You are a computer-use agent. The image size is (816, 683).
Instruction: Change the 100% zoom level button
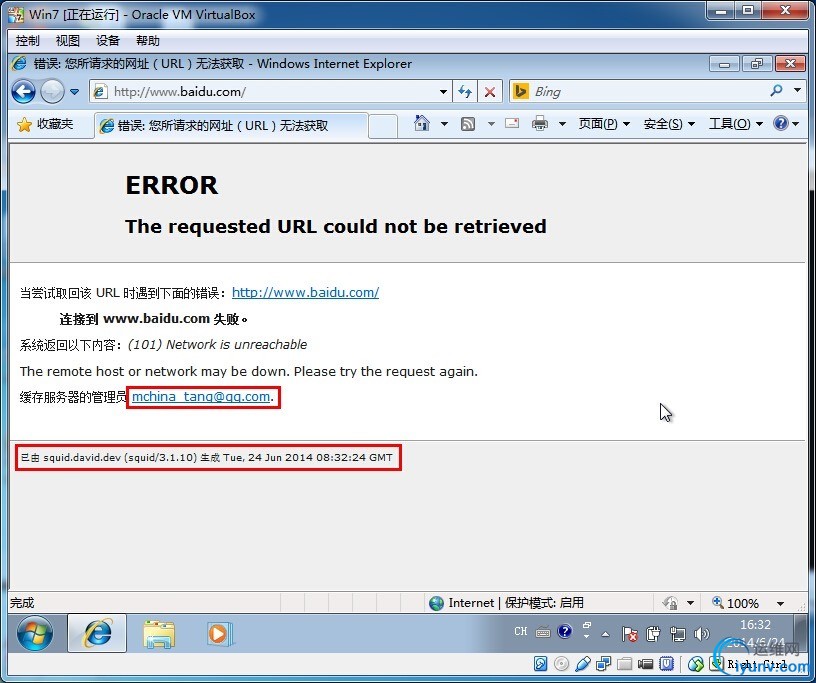tap(735, 603)
